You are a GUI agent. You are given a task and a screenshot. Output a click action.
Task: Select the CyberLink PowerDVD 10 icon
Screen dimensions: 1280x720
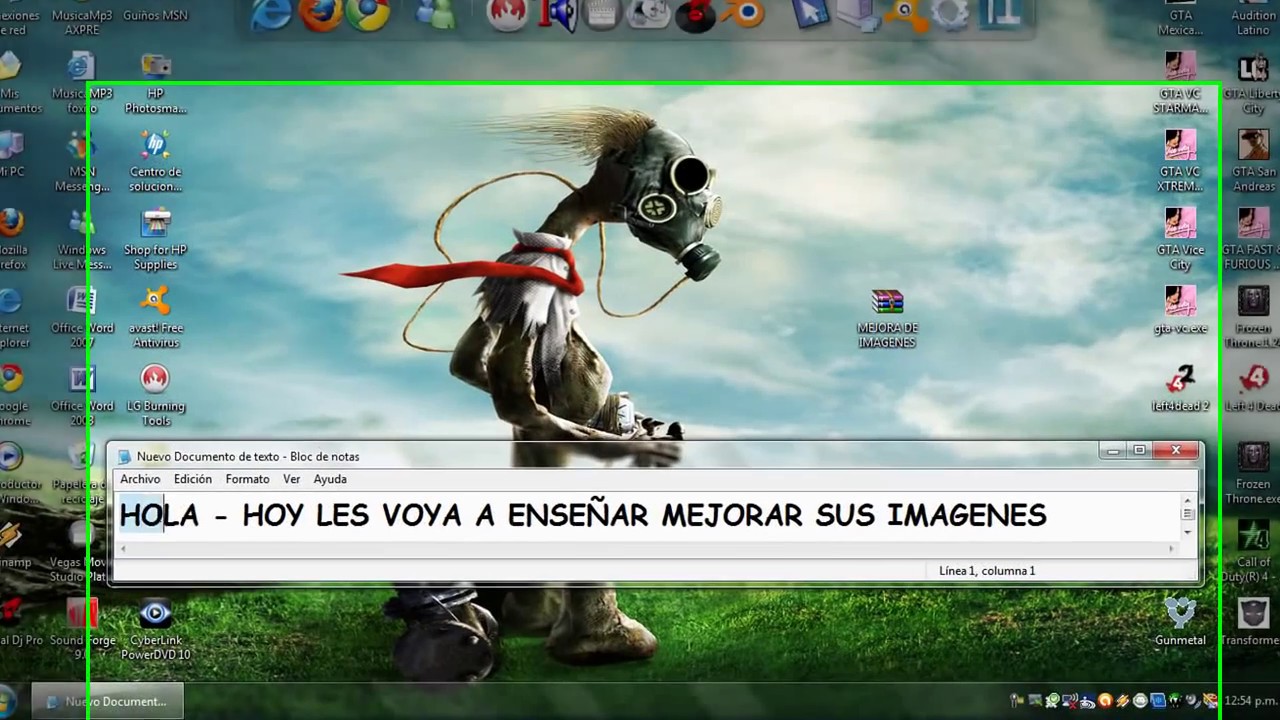coord(156,630)
